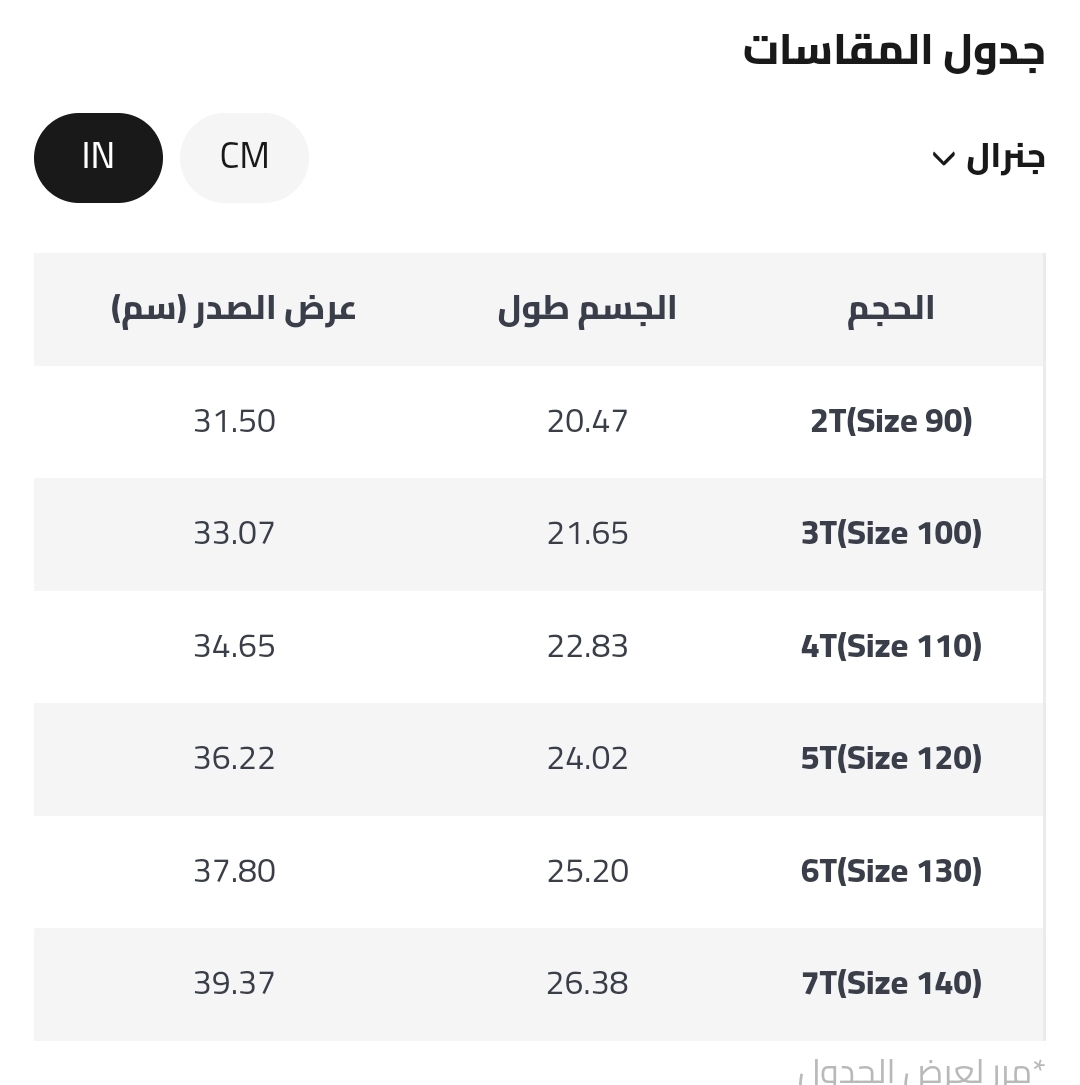This screenshot has width=1080, height=1085.
Task: Select the 5T(Size 120) row label
Action: [x=891, y=759]
